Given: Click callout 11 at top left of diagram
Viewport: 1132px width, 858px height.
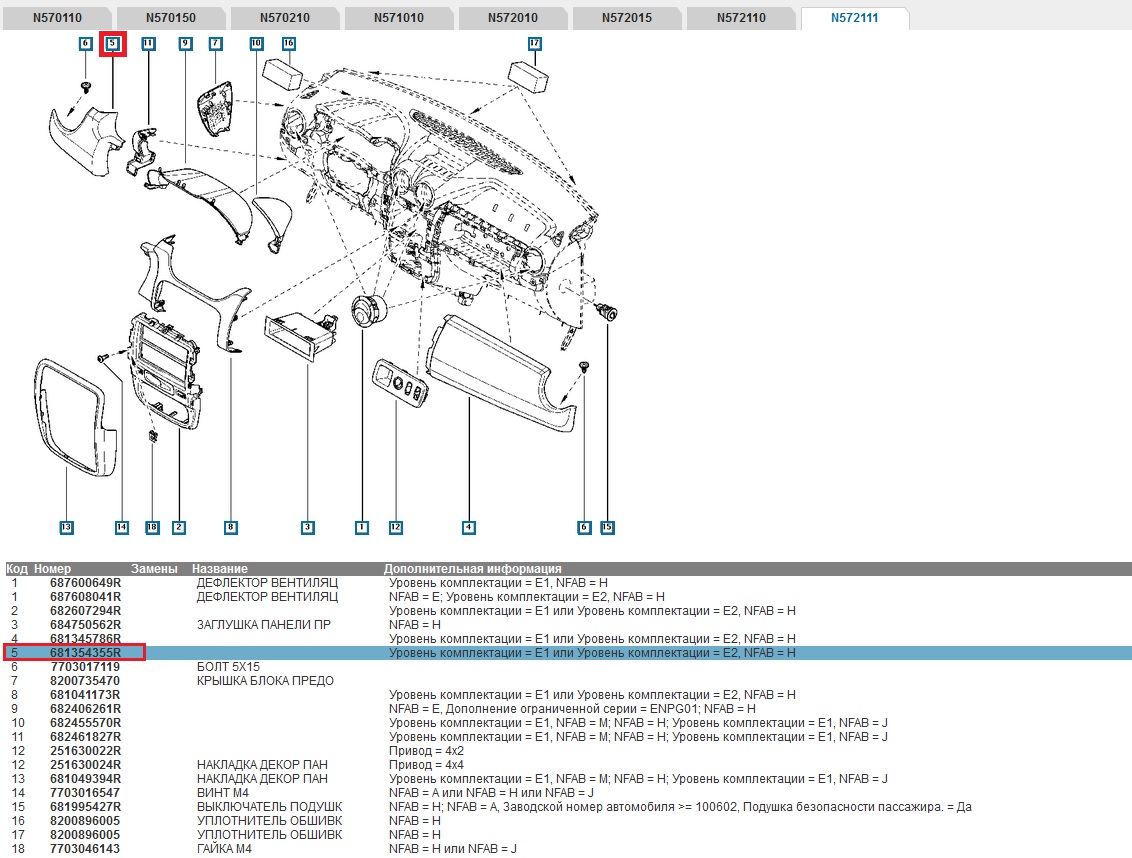Looking at the screenshot, I should pyautogui.click(x=148, y=44).
